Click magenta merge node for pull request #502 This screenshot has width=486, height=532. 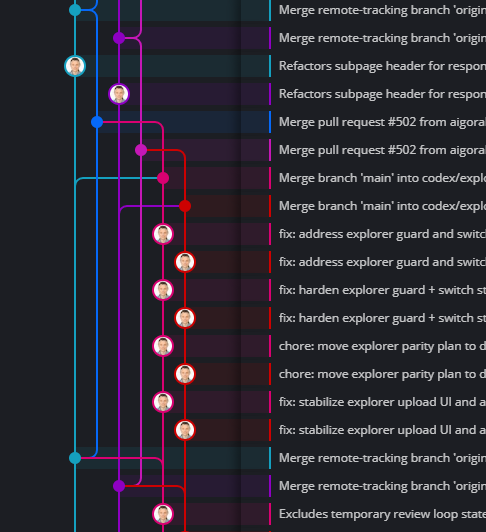pyautogui.click(x=141, y=150)
